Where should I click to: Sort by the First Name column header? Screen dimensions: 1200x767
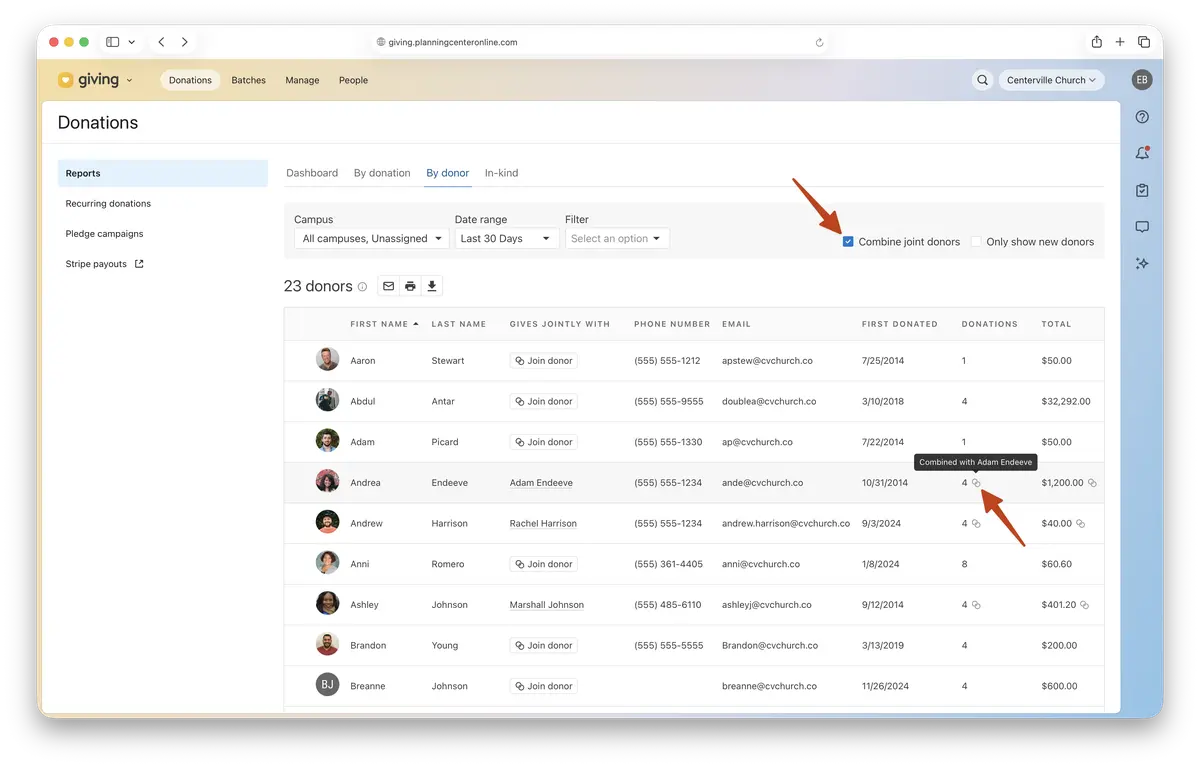[x=384, y=324]
